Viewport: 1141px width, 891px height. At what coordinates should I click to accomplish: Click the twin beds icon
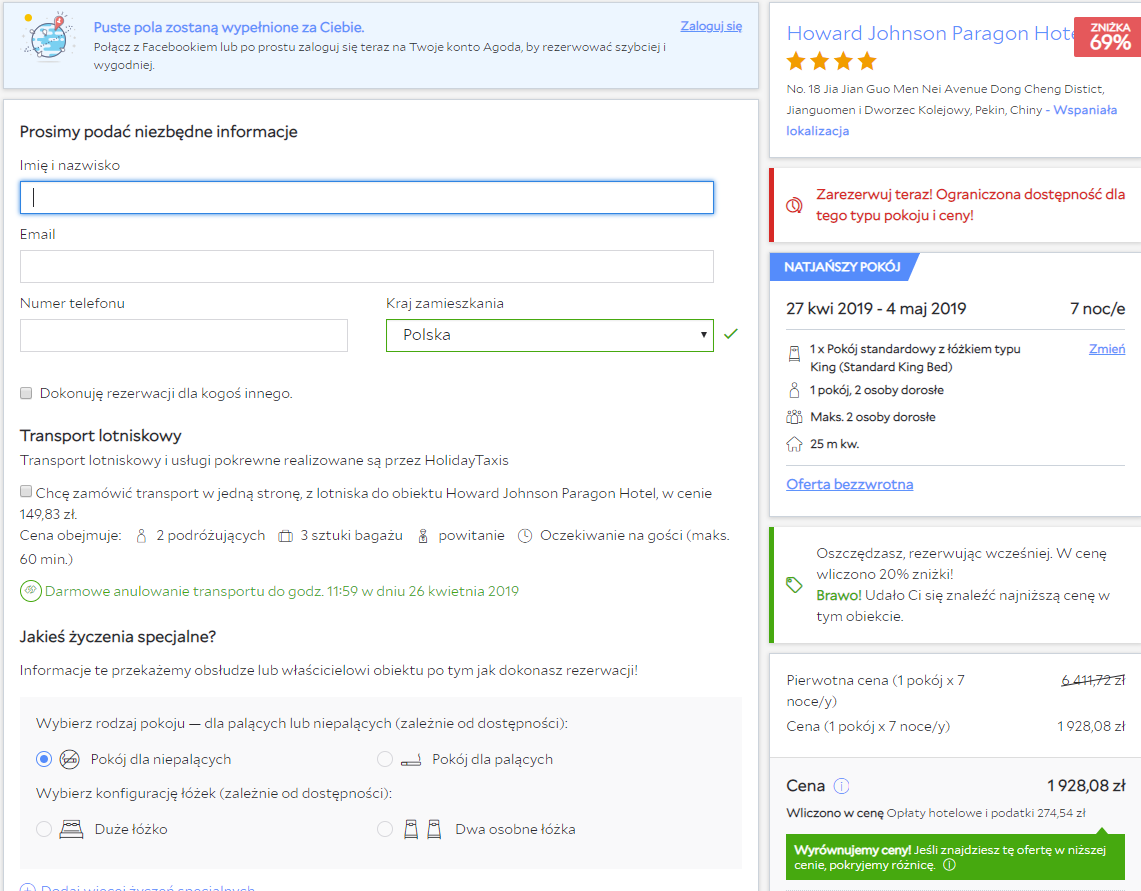click(422, 829)
